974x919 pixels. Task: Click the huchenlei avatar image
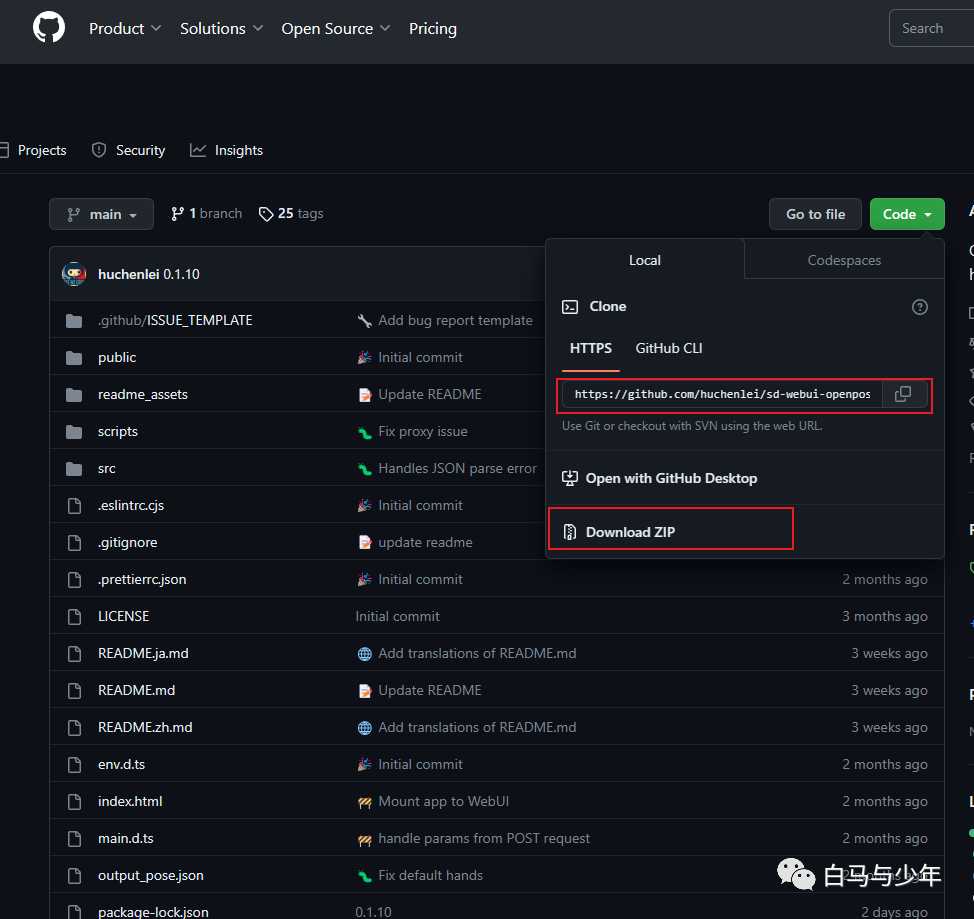click(x=74, y=274)
